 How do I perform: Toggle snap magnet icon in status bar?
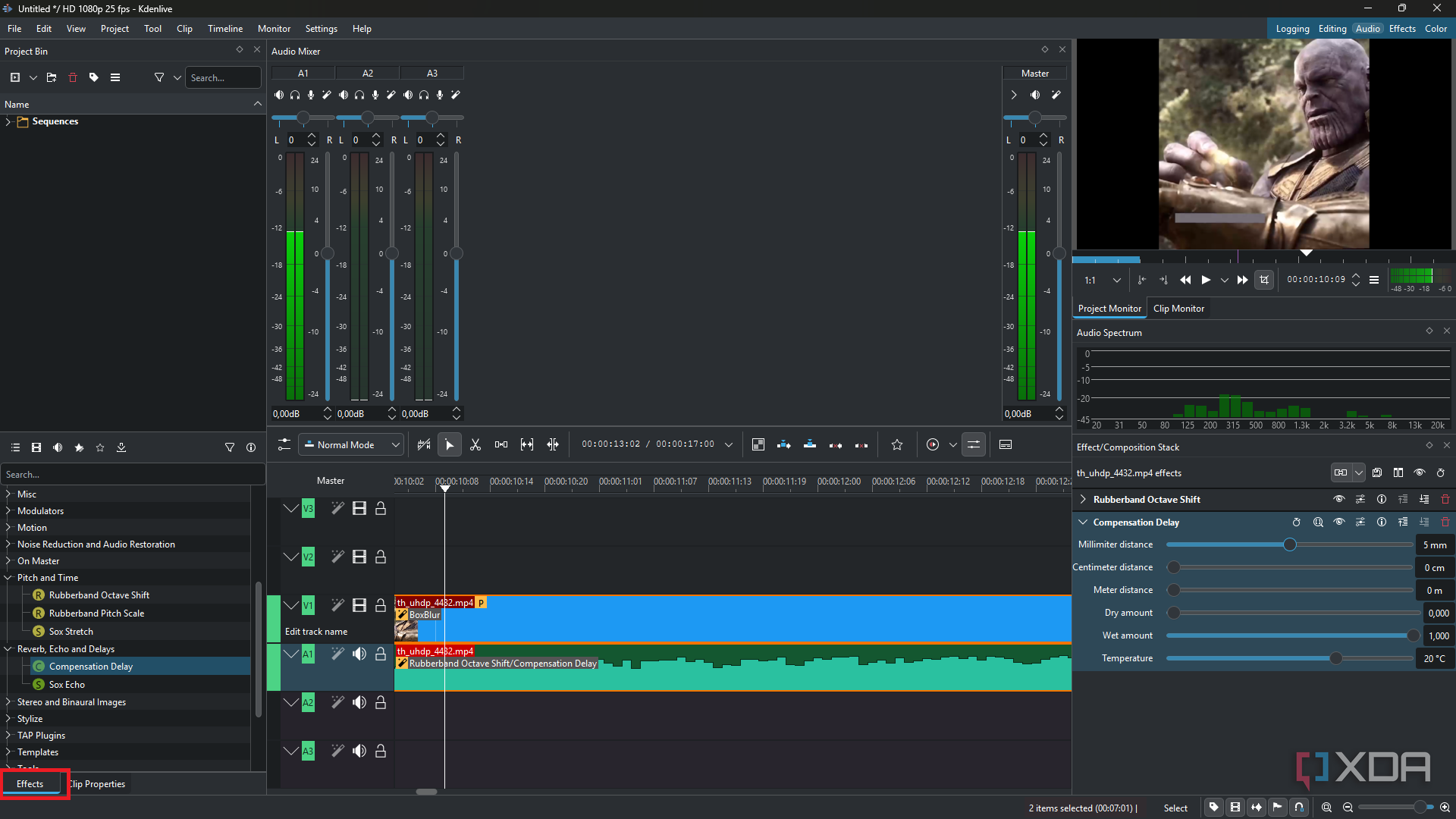[x=1299, y=808]
